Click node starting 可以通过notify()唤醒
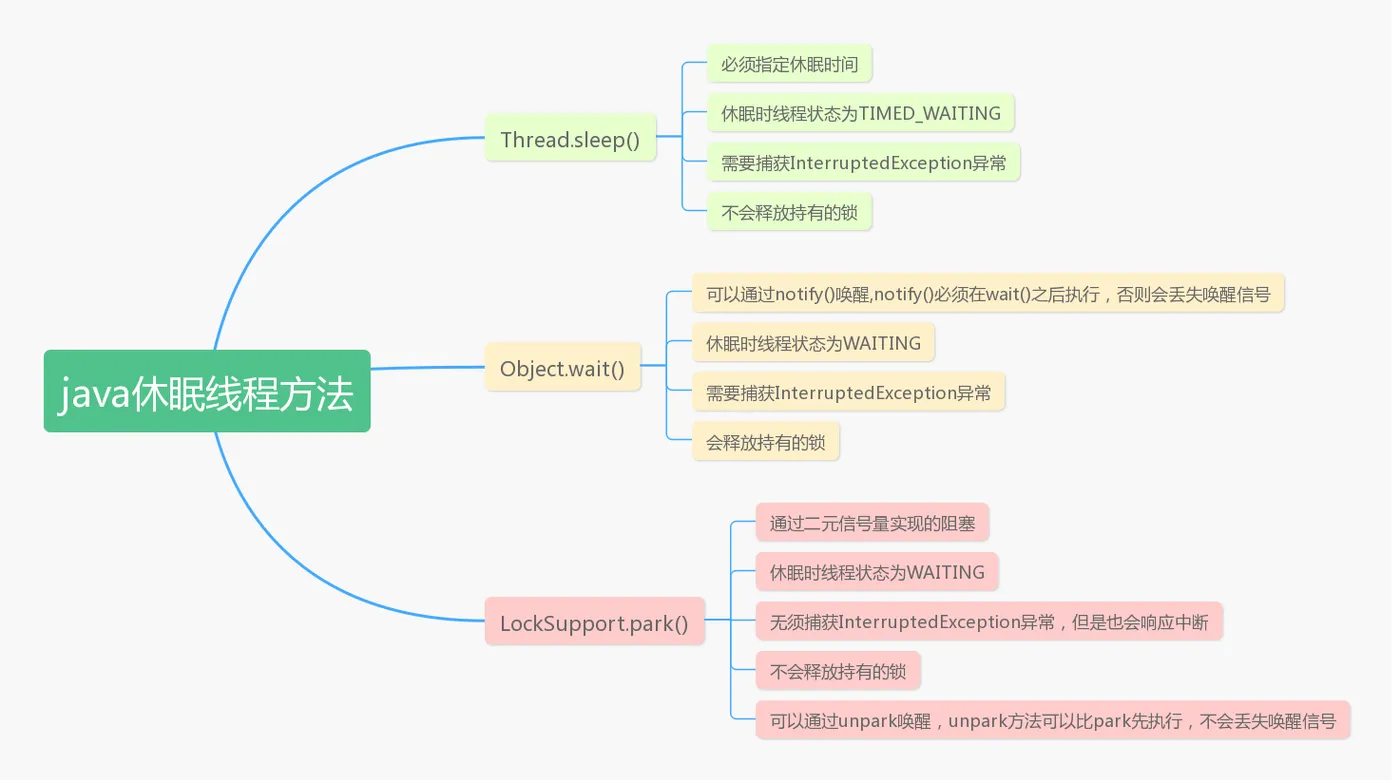The height and width of the screenshot is (784, 1400). 988,294
